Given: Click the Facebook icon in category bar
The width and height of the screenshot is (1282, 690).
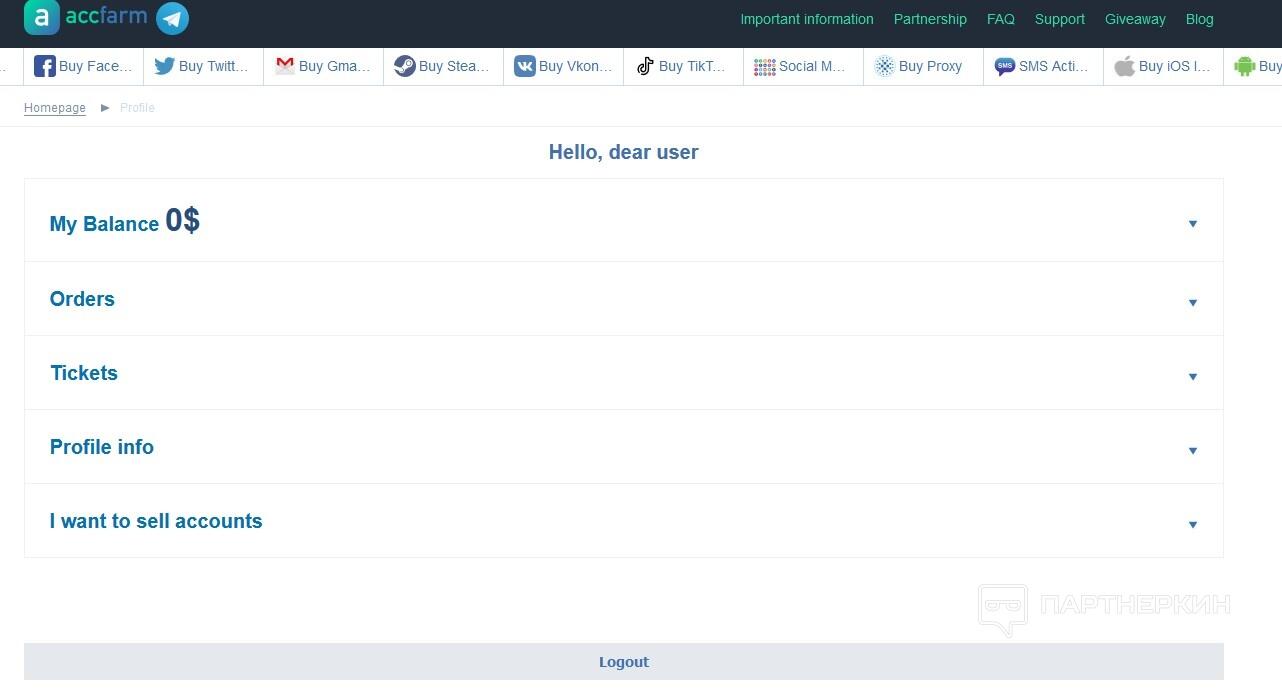Looking at the screenshot, I should click(x=45, y=66).
